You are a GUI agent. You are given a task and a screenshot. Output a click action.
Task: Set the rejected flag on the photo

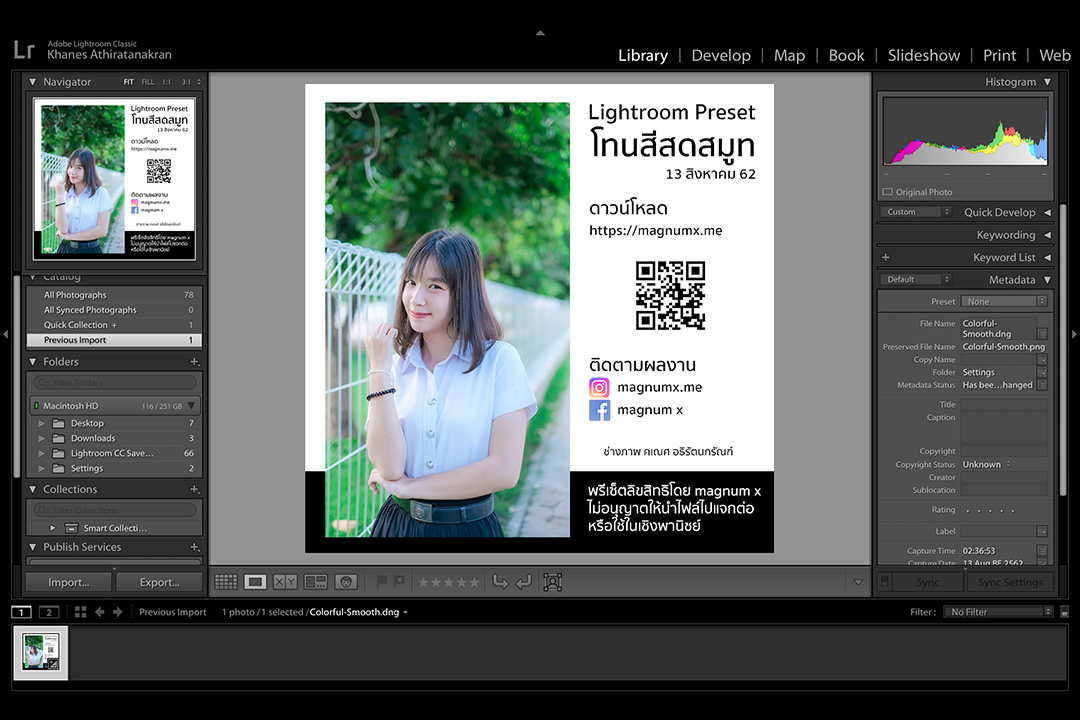pos(399,582)
